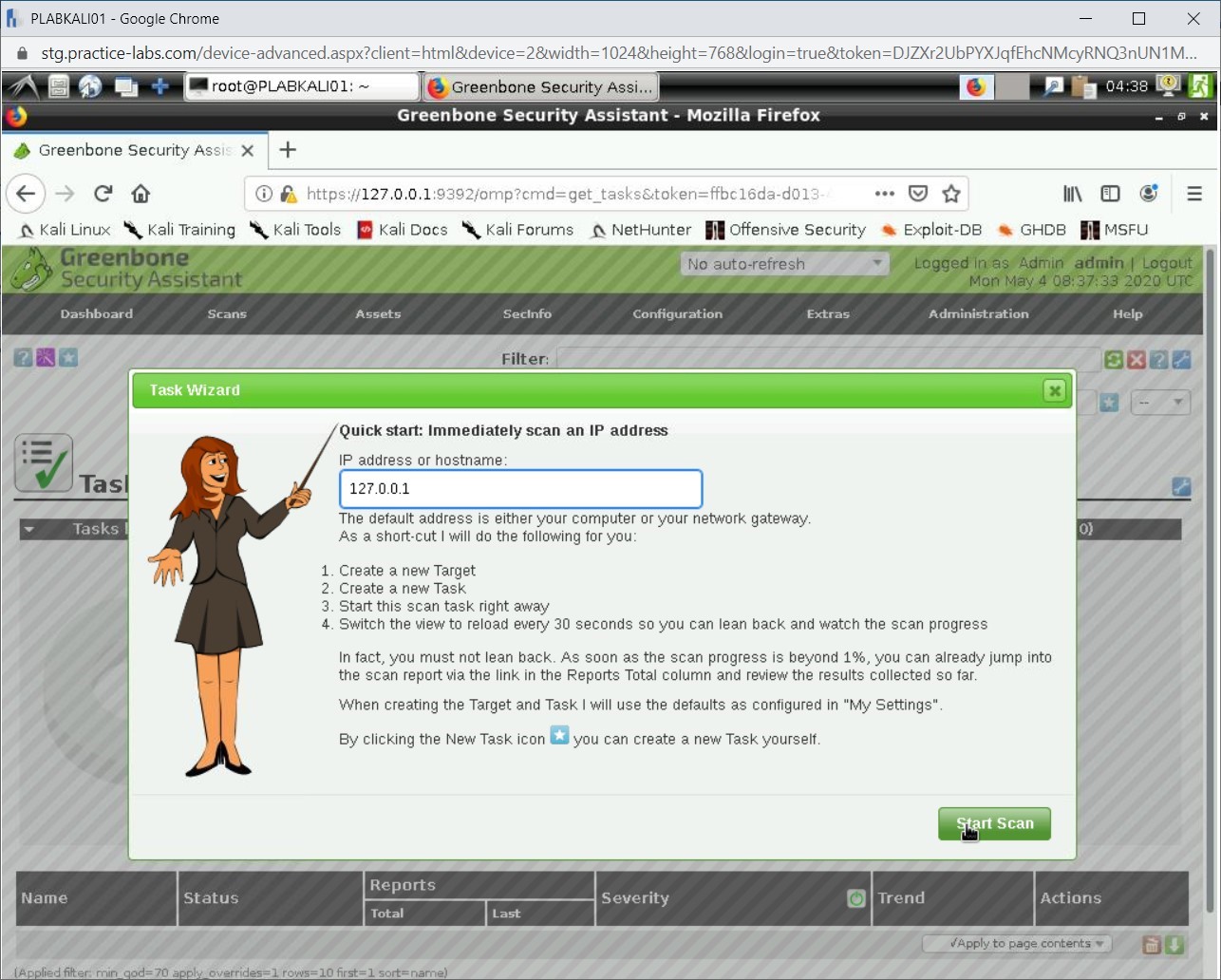1221x980 pixels.
Task: Bookmark this page with the star icon
Action: click(x=950, y=194)
